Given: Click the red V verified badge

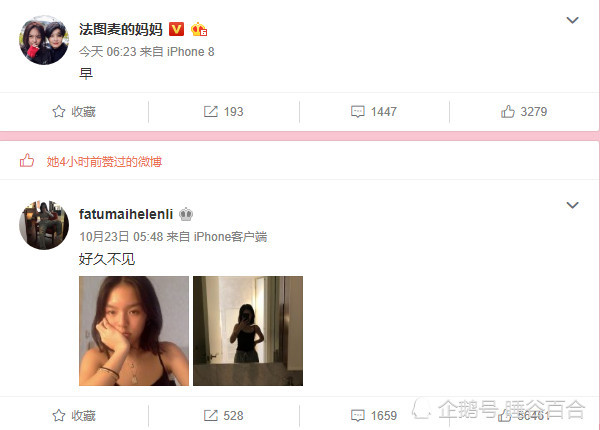Looking at the screenshot, I should click(176, 29).
